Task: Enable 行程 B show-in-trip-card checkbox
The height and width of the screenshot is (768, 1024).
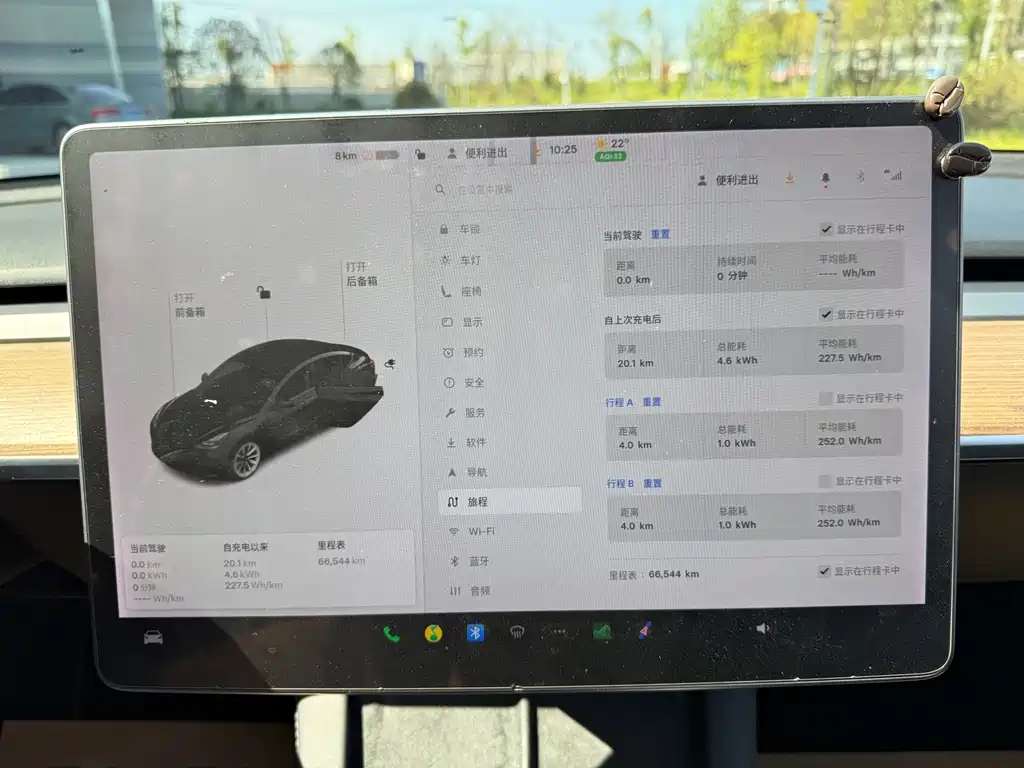Action: pyautogui.click(x=825, y=481)
